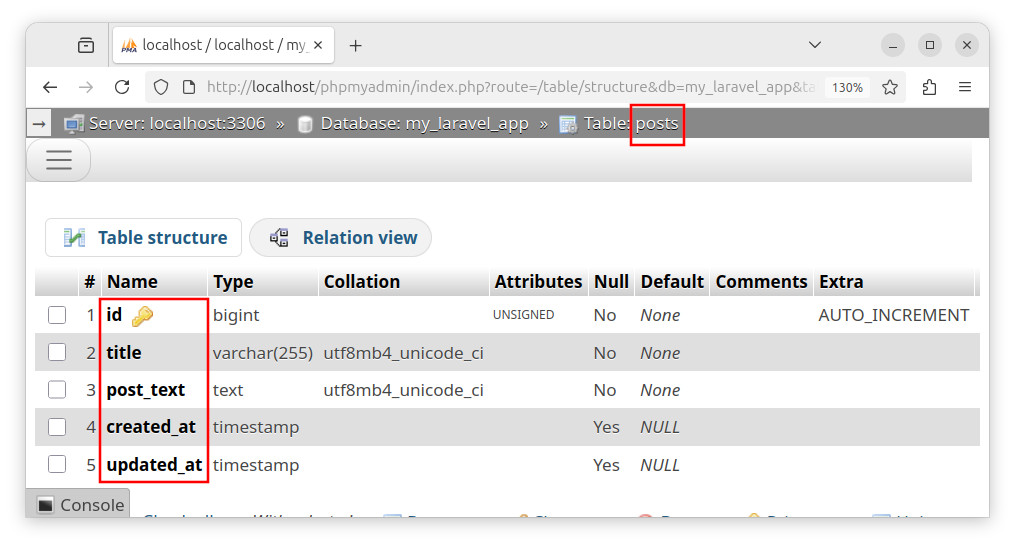Open the recent browsing view icon

pos(85,45)
